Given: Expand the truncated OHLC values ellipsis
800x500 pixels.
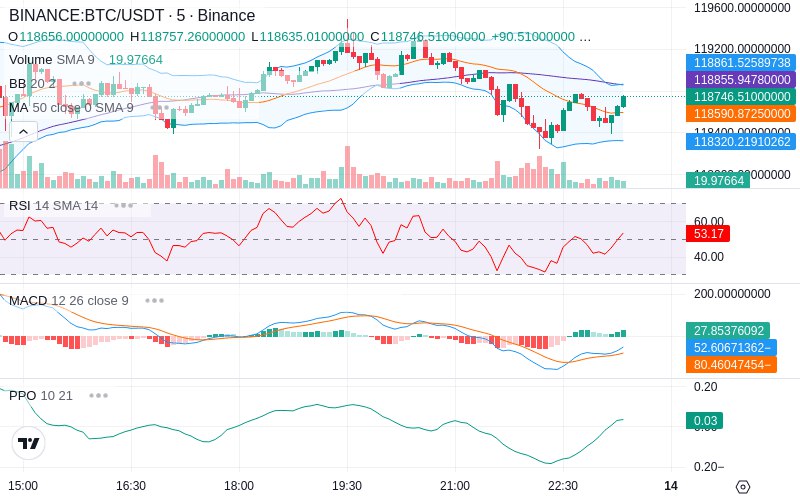Looking at the screenshot, I should 586,37.
